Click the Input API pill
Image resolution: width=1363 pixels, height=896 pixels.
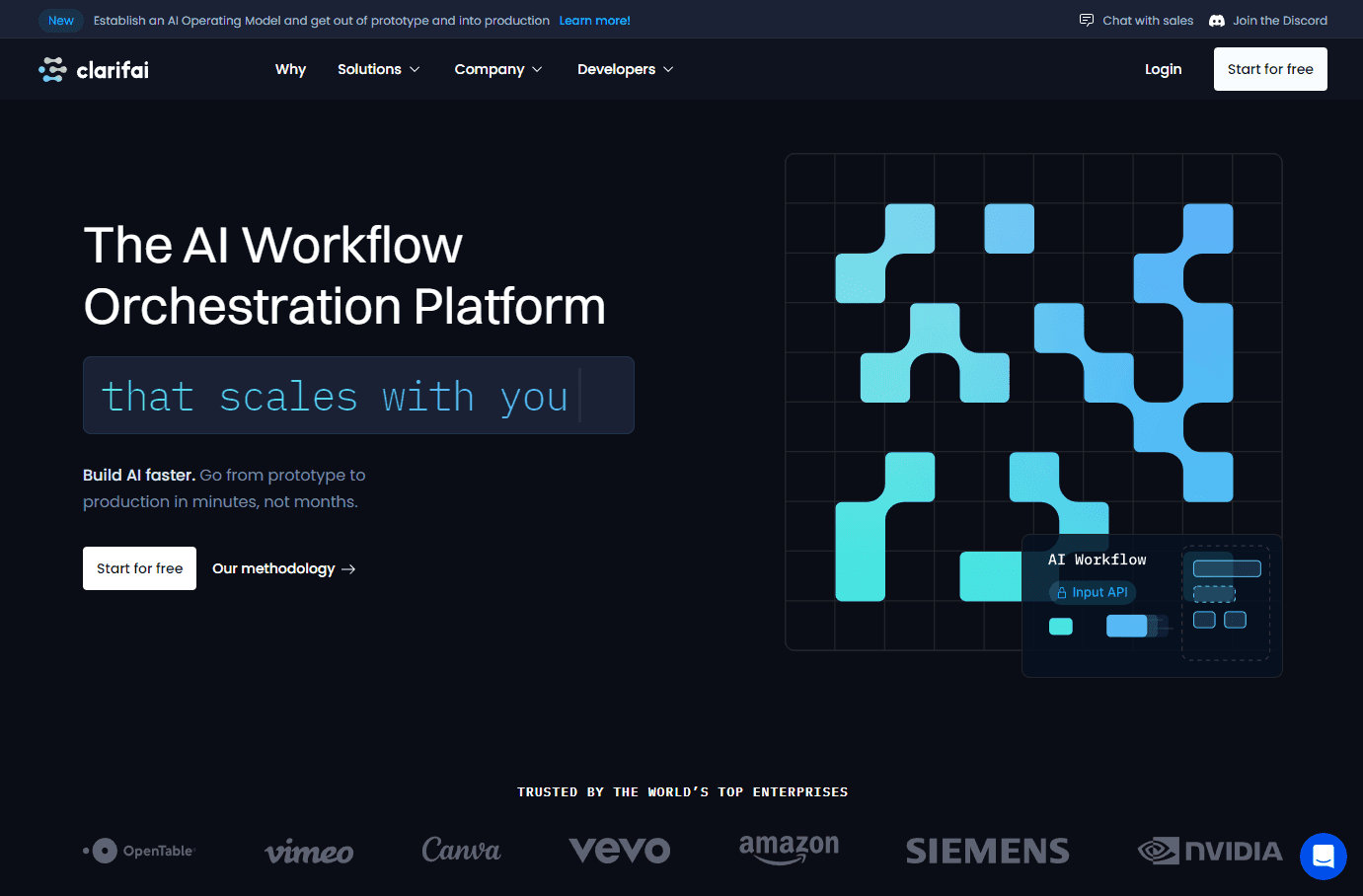pyautogui.click(x=1093, y=592)
